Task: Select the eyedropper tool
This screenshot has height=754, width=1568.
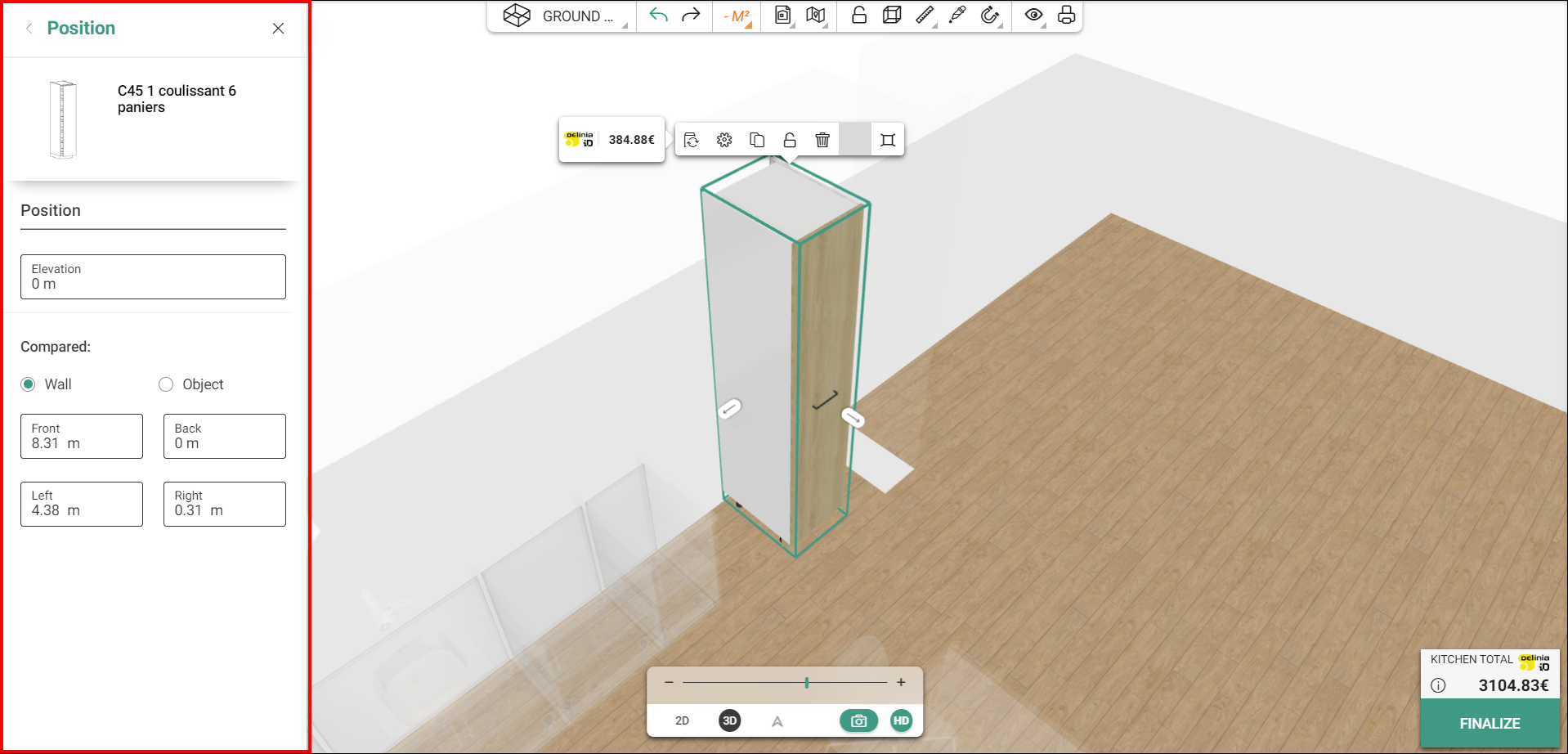Action: (957, 15)
